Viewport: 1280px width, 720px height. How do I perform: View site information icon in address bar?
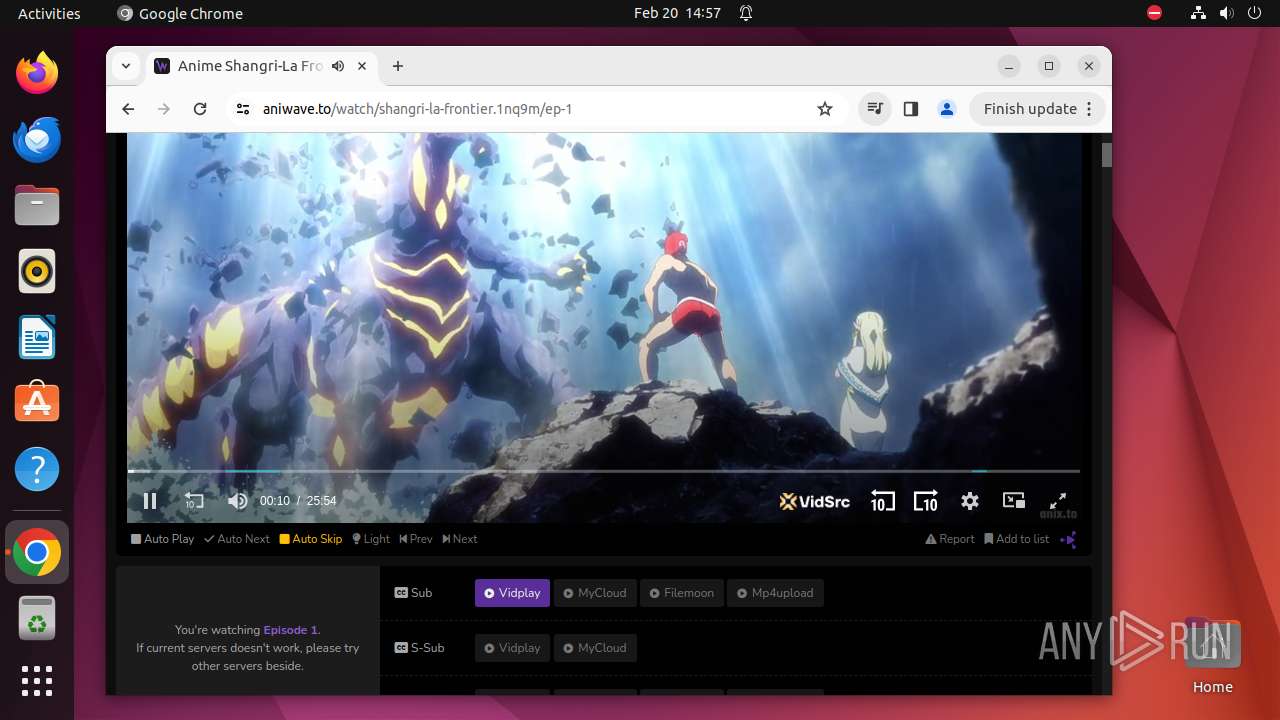coord(242,109)
